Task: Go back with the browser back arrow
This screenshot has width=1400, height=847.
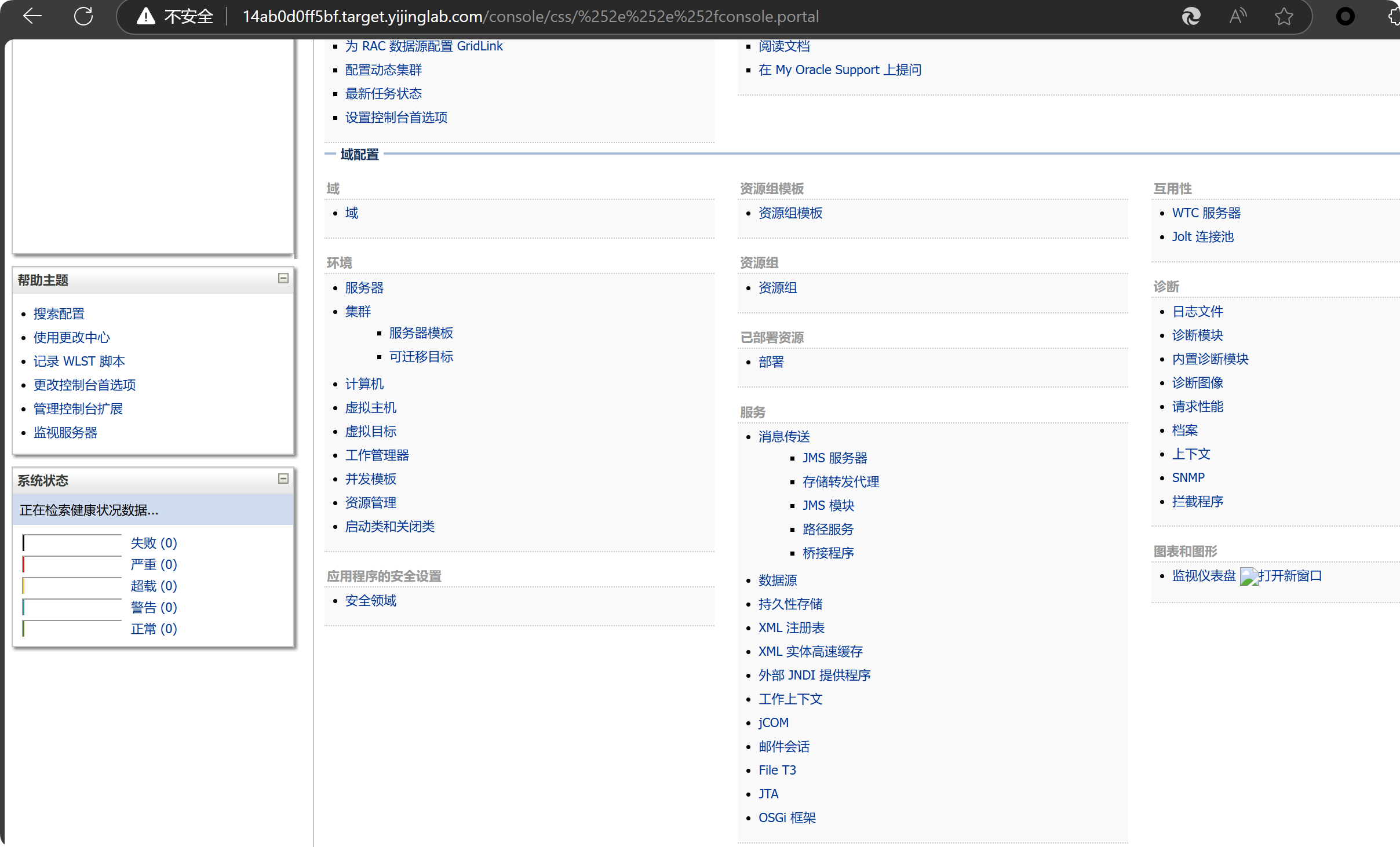Action: pos(32,16)
